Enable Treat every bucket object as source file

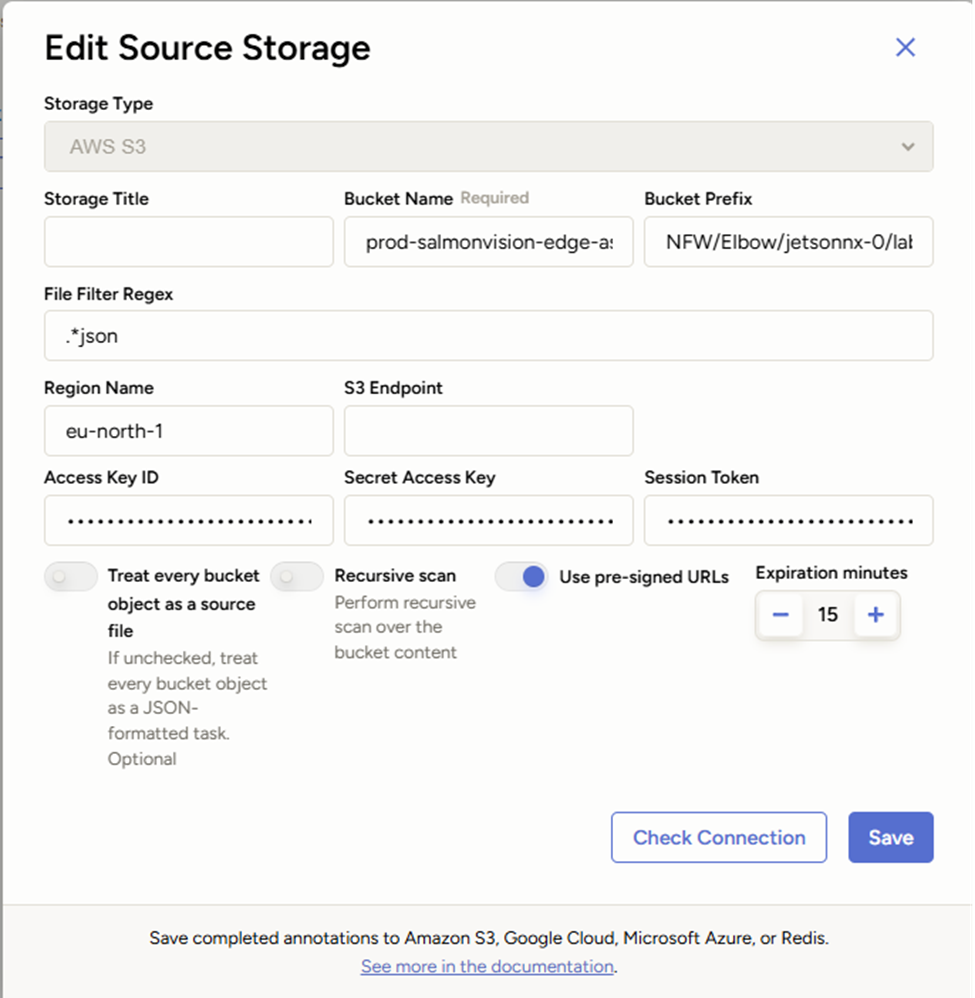coord(70,576)
